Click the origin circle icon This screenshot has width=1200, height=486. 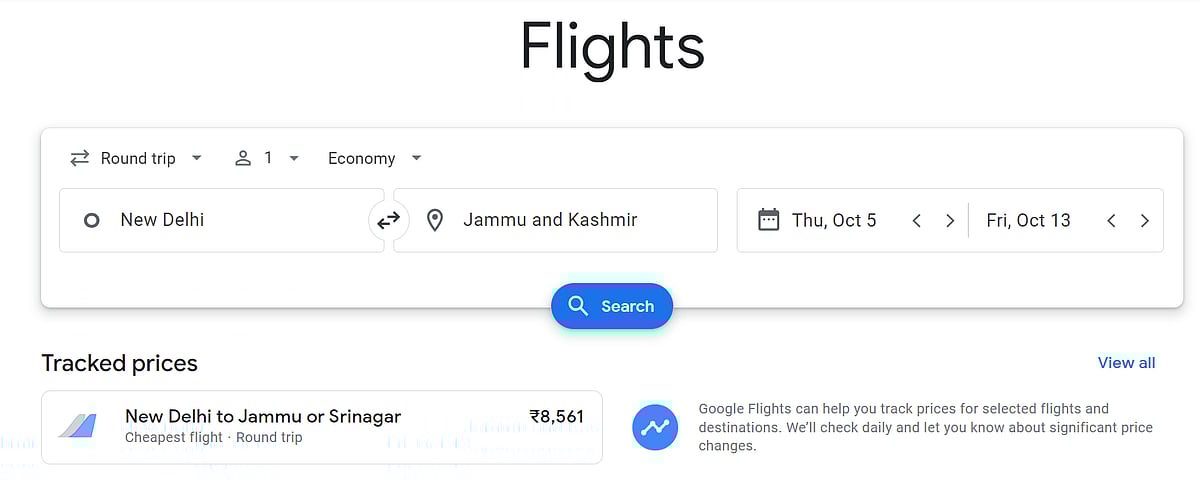(91, 220)
